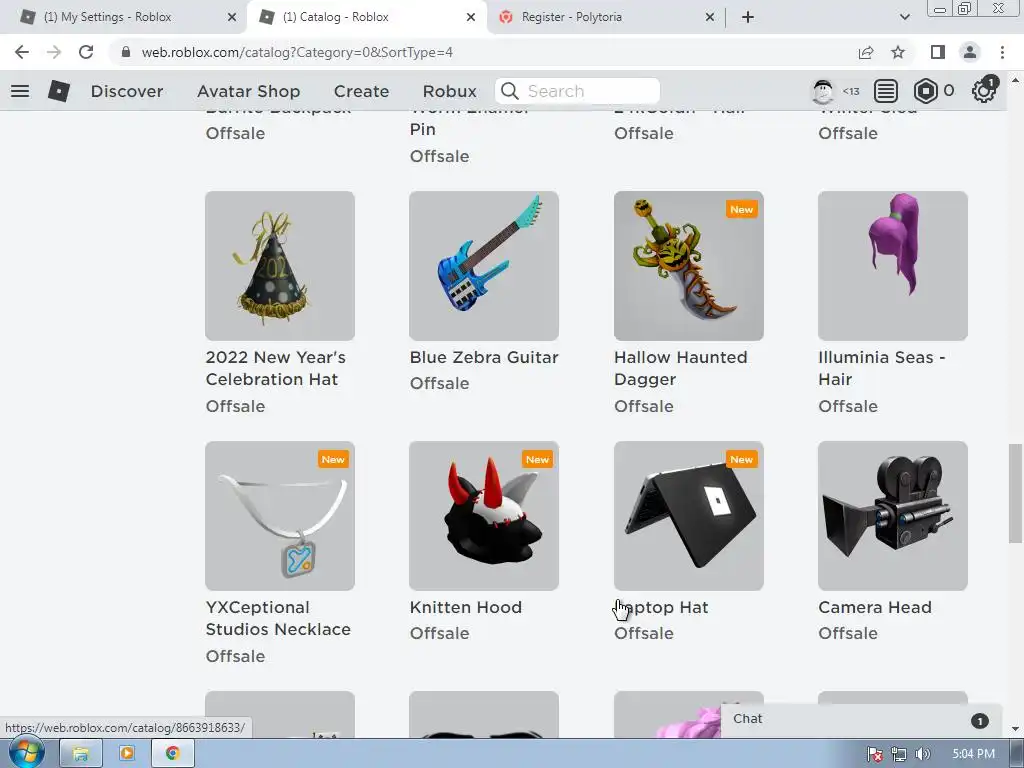Image resolution: width=1024 pixels, height=768 pixels.
Task: Close the Register - Polytoria tab
Action: tap(710, 17)
